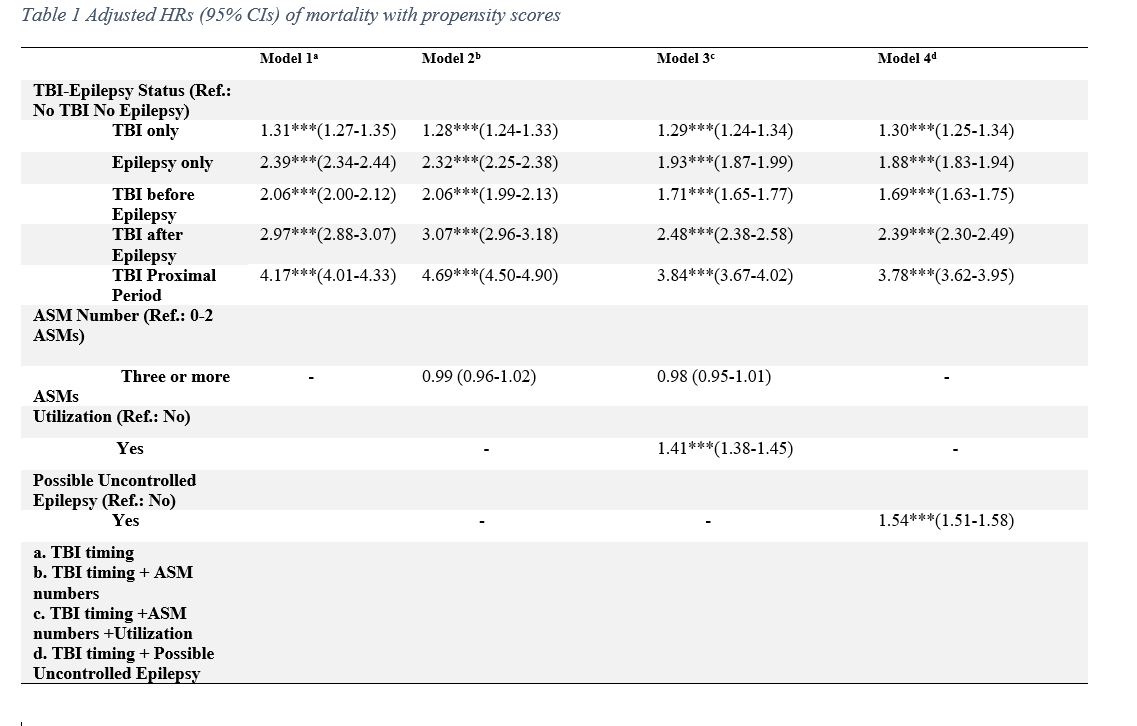Click Model 3 value 1.71 for TBI before Epilepsy
This screenshot has width=1137, height=726.
(725, 194)
